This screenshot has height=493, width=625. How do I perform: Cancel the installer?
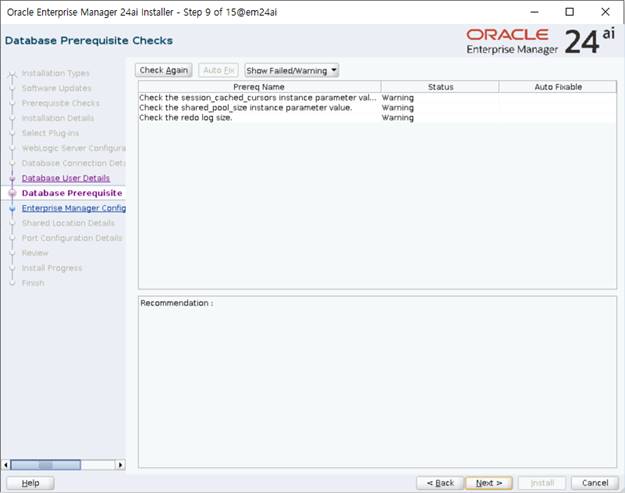click(595, 483)
